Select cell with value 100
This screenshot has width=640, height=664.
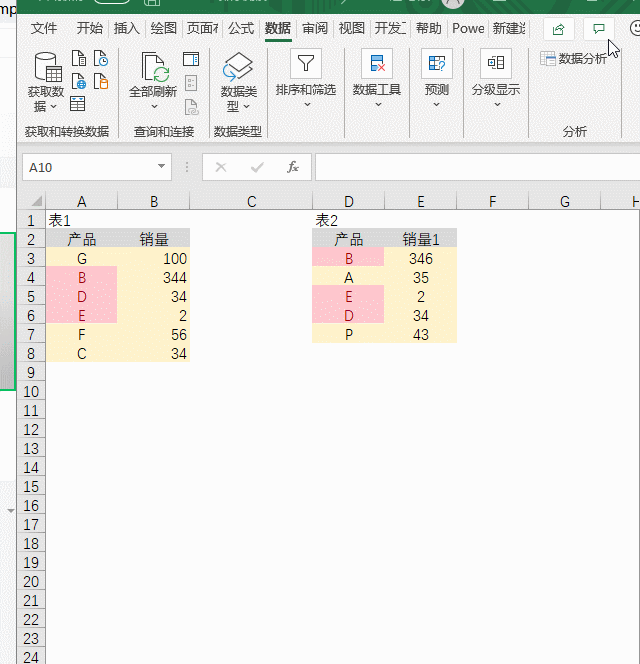click(154, 258)
